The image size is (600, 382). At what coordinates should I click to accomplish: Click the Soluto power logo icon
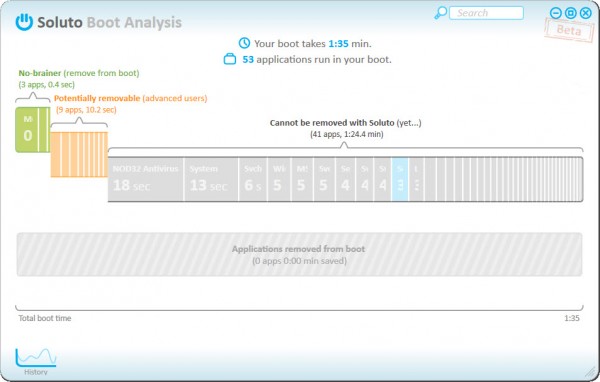point(24,22)
